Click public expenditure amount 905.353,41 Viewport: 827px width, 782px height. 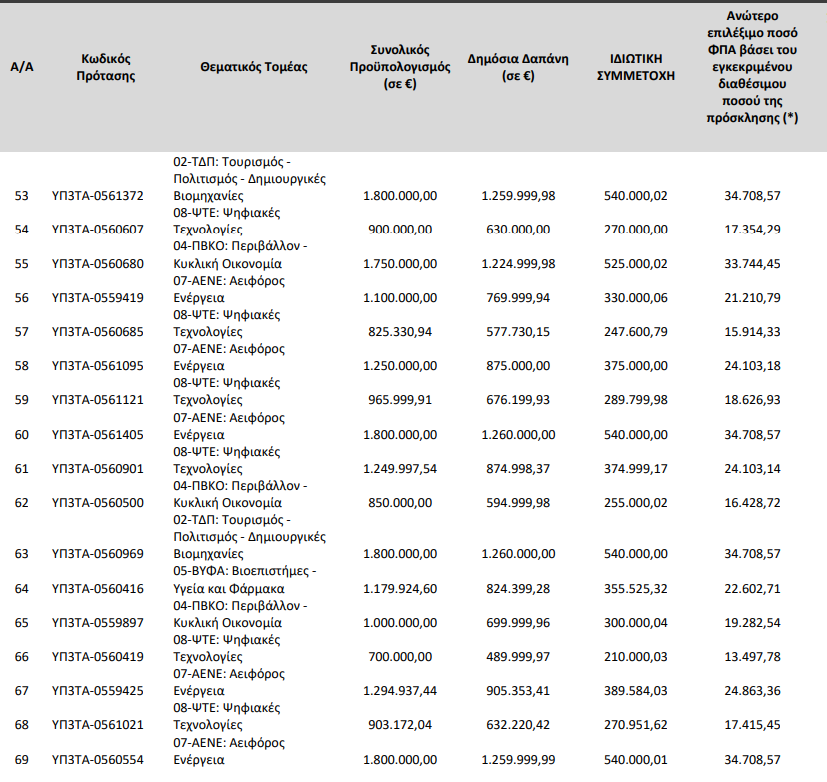coord(515,690)
